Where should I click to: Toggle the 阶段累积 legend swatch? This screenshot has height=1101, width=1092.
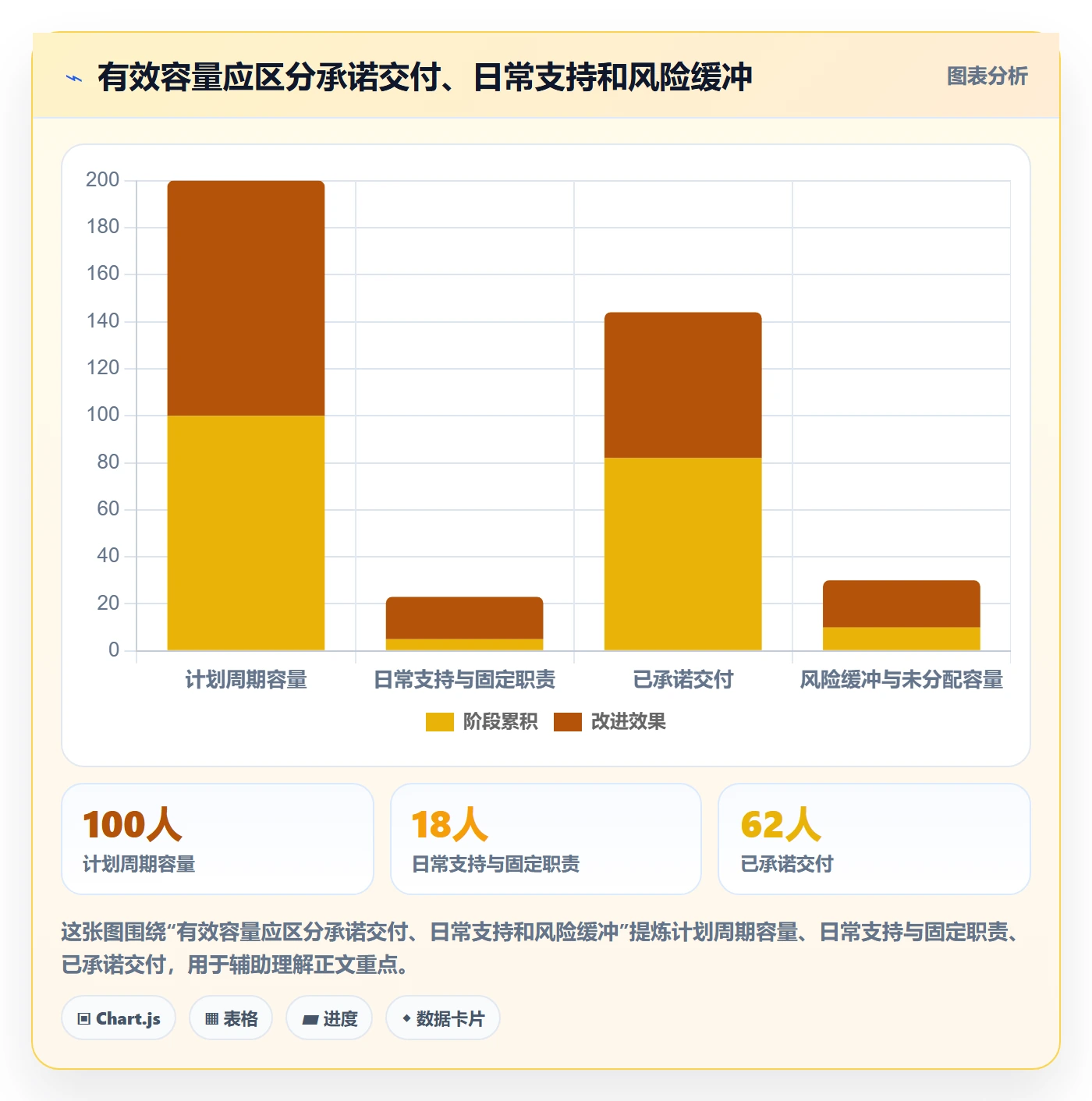(x=440, y=722)
